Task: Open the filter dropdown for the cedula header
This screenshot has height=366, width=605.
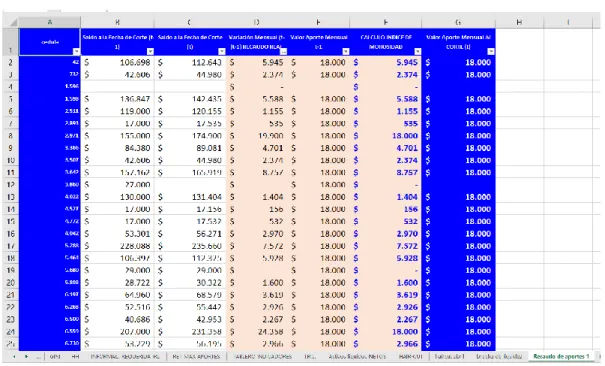Action: (76, 51)
